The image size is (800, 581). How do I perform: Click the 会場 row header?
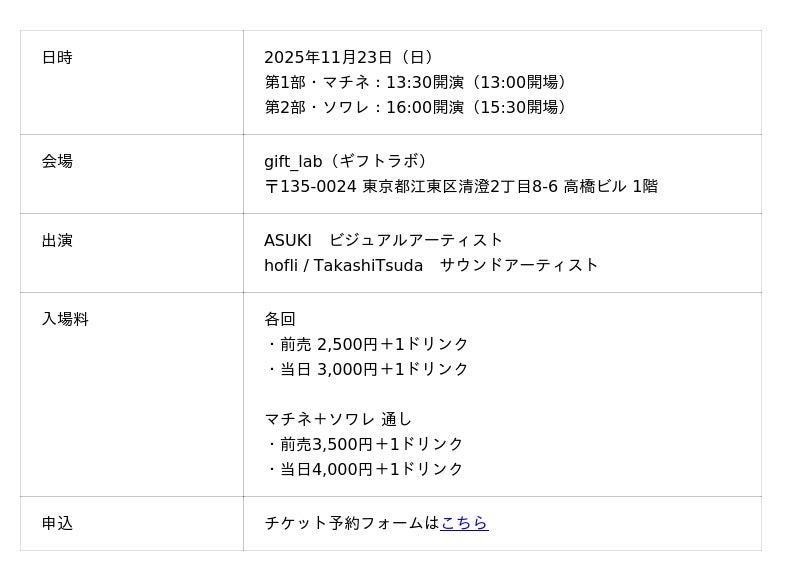(57, 161)
